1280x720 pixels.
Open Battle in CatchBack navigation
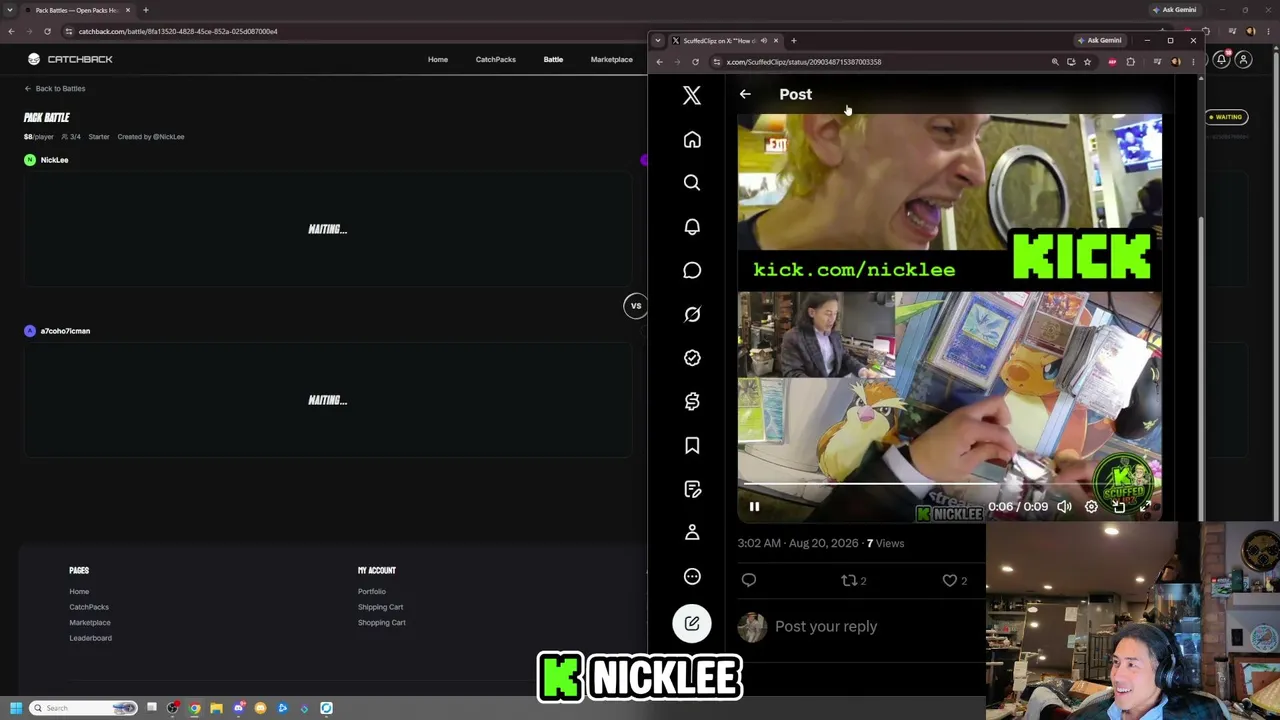click(553, 59)
